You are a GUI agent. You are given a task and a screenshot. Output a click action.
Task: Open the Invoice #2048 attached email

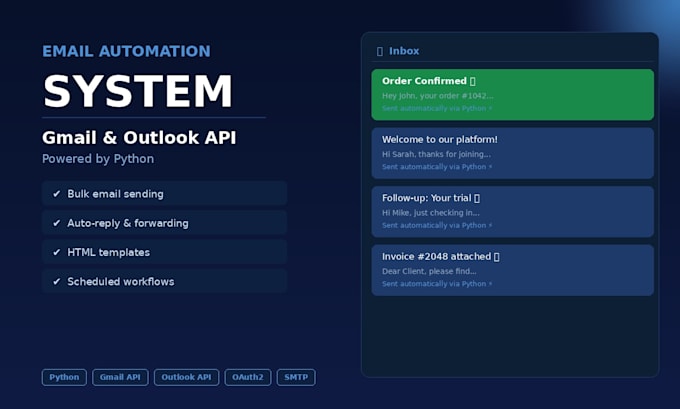pos(513,270)
